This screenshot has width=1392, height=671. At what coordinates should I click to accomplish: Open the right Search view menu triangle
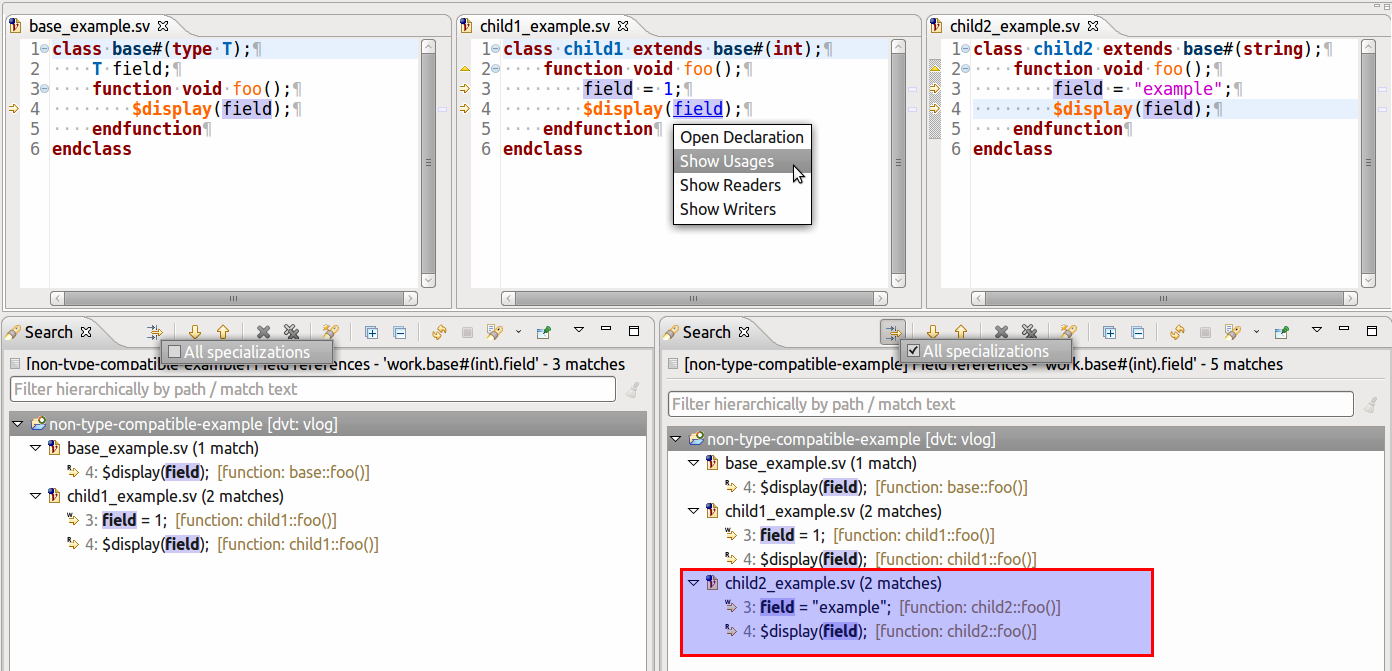pos(1315,331)
